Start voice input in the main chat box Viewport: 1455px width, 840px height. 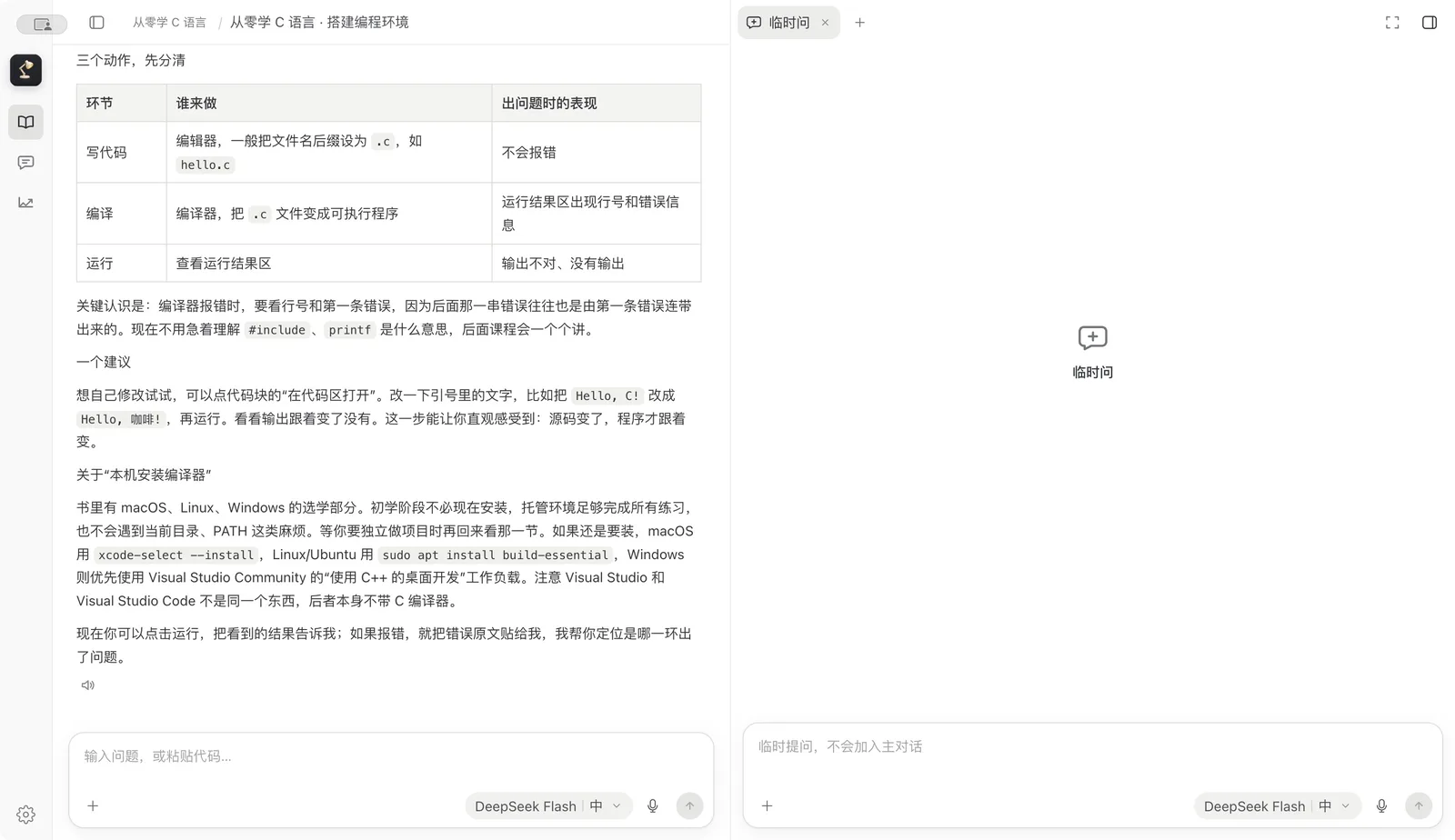coord(652,805)
